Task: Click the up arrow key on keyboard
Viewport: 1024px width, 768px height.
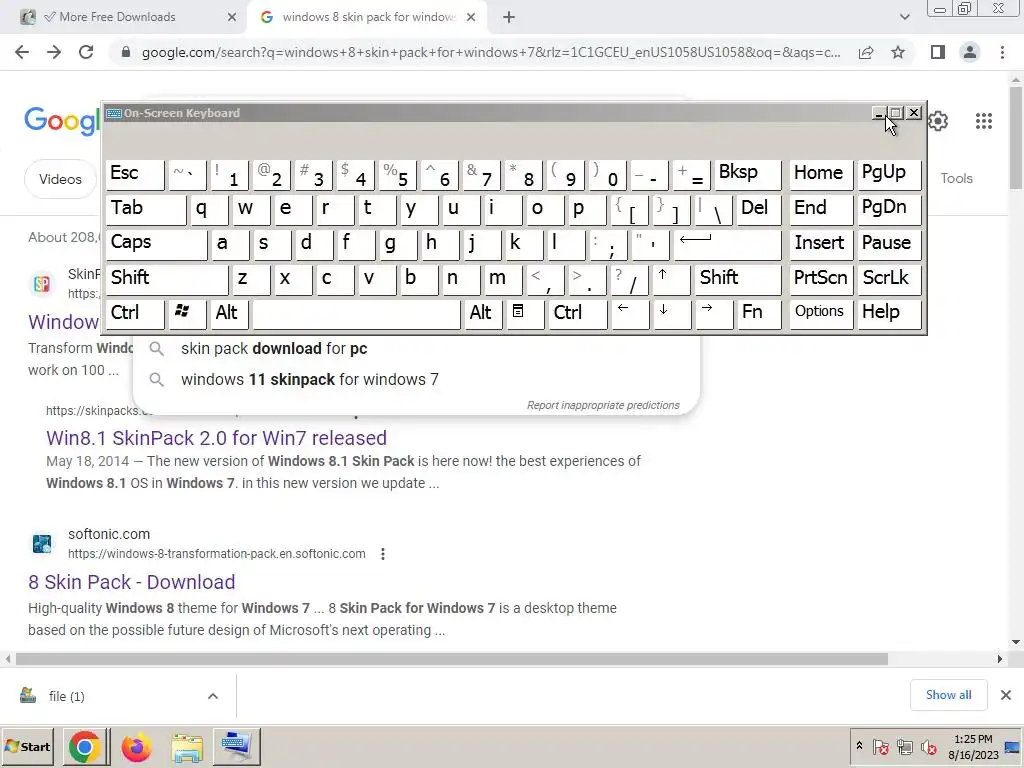Action: click(669, 279)
